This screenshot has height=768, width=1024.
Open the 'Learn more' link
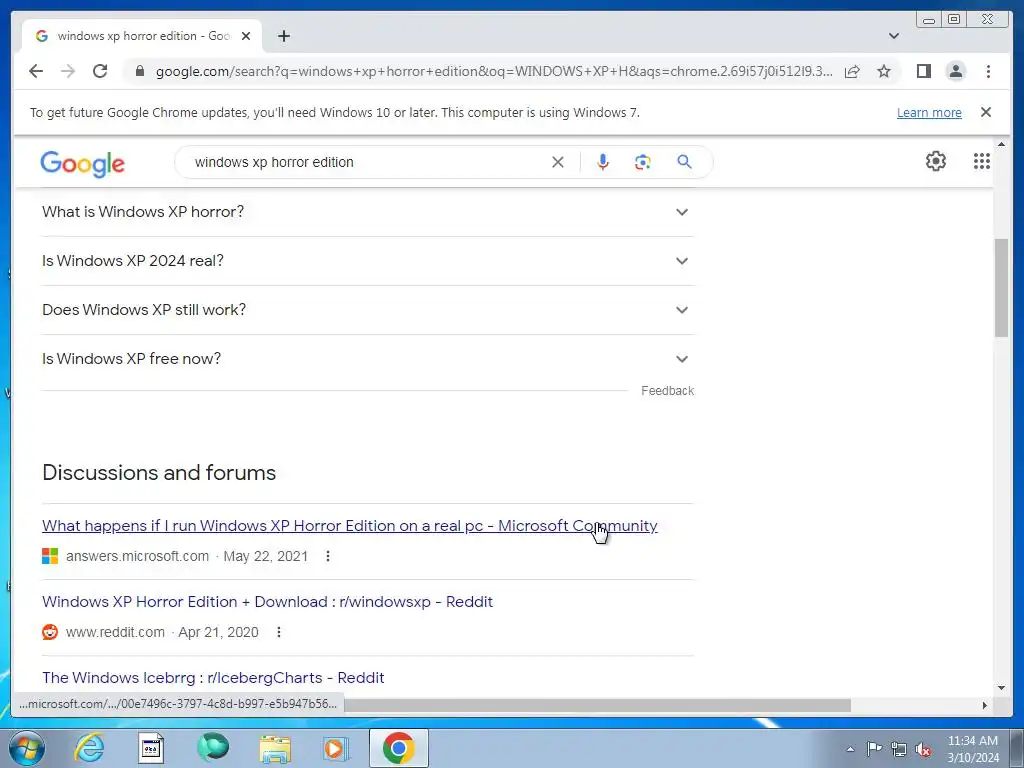click(x=929, y=112)
